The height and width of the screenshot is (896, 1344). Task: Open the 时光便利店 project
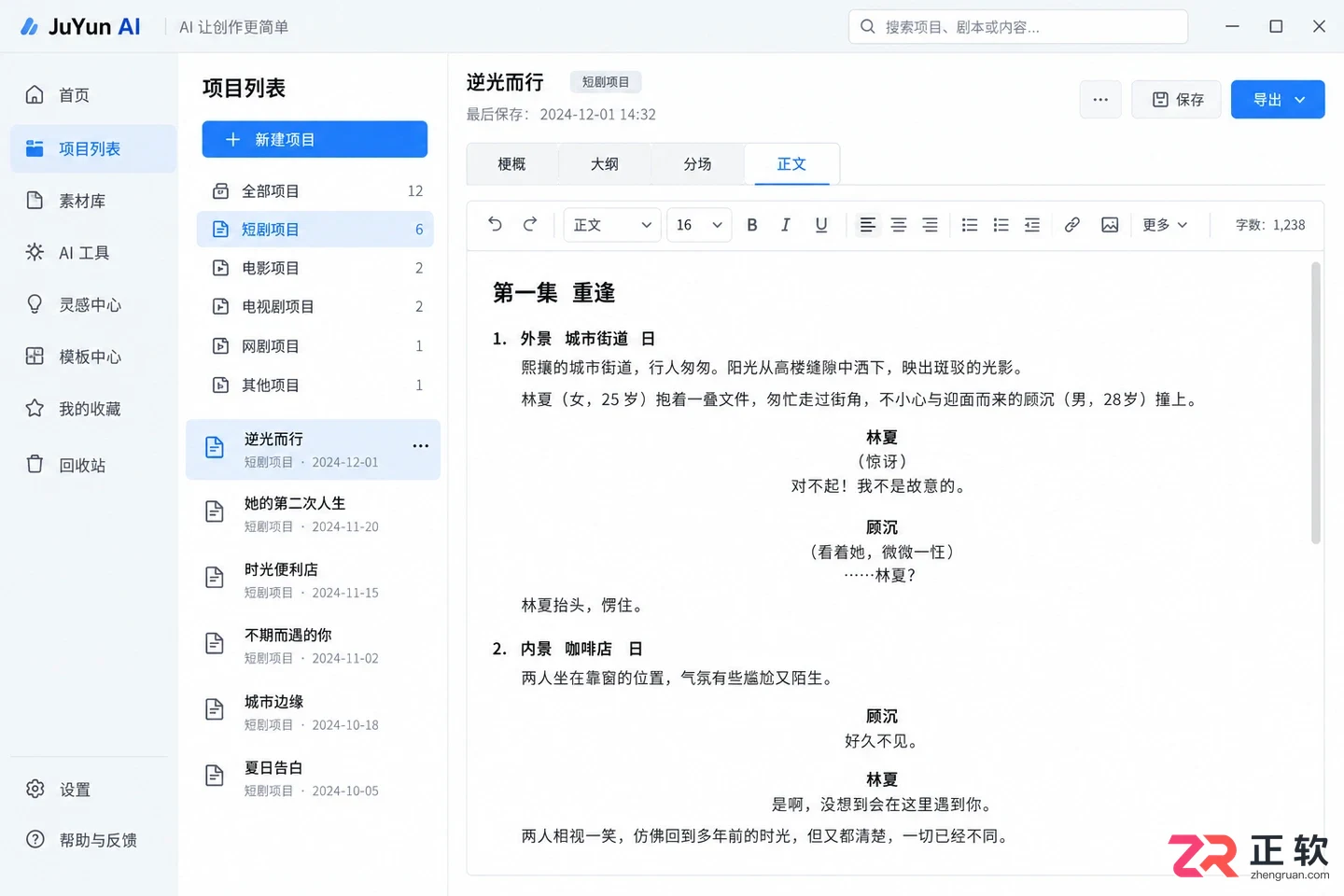coord(313,581)
